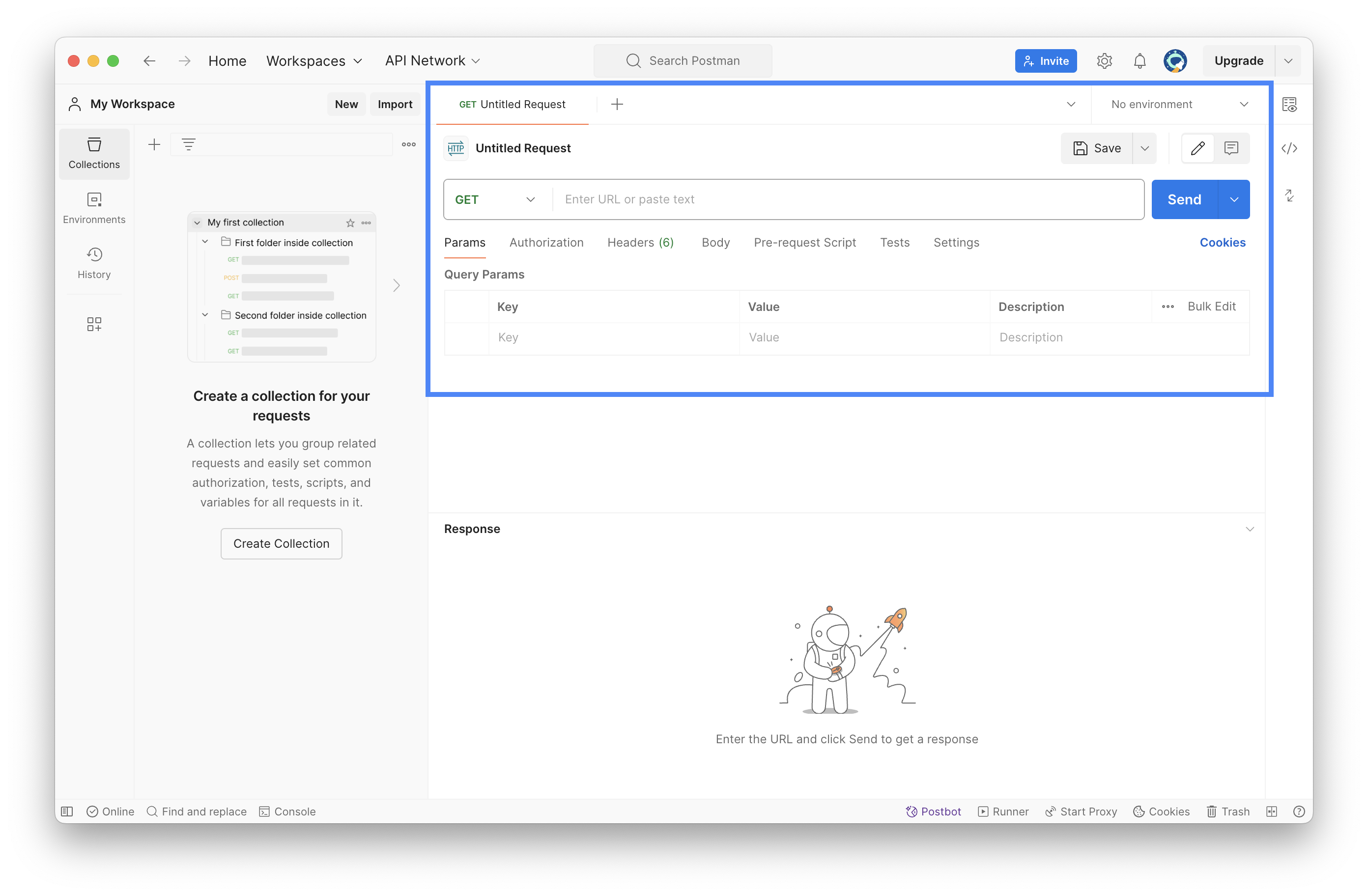Open the GET method dropdown
1368x896 pixels.
pyautogui.click(x=495, y=199)
